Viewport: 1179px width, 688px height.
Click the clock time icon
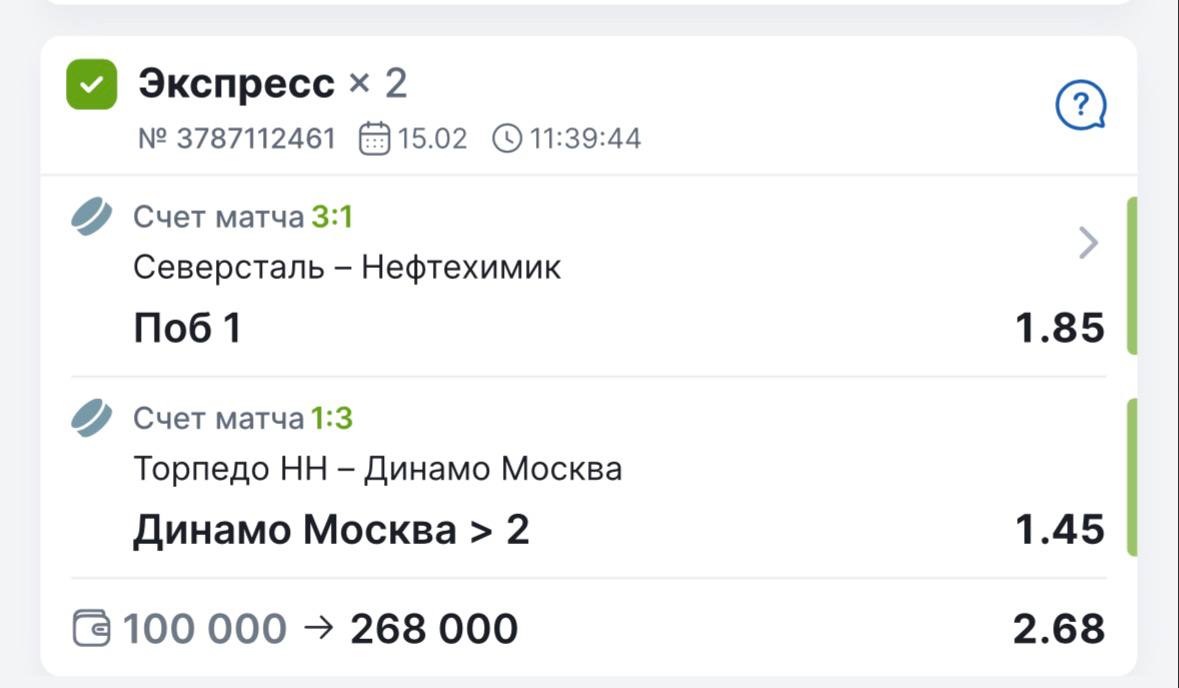coord(507,138)
